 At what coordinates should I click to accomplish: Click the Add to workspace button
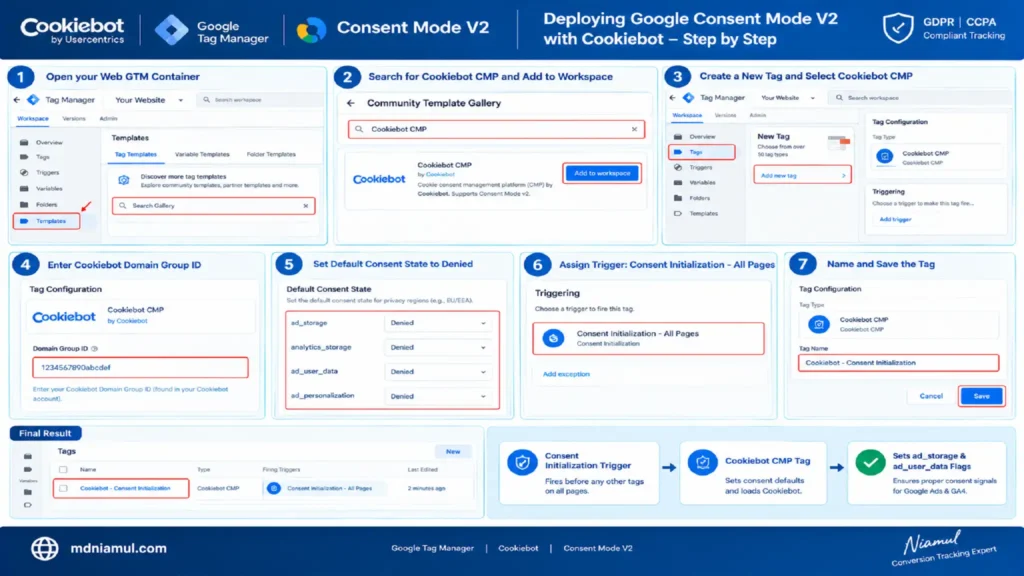(x=602, y=174)
